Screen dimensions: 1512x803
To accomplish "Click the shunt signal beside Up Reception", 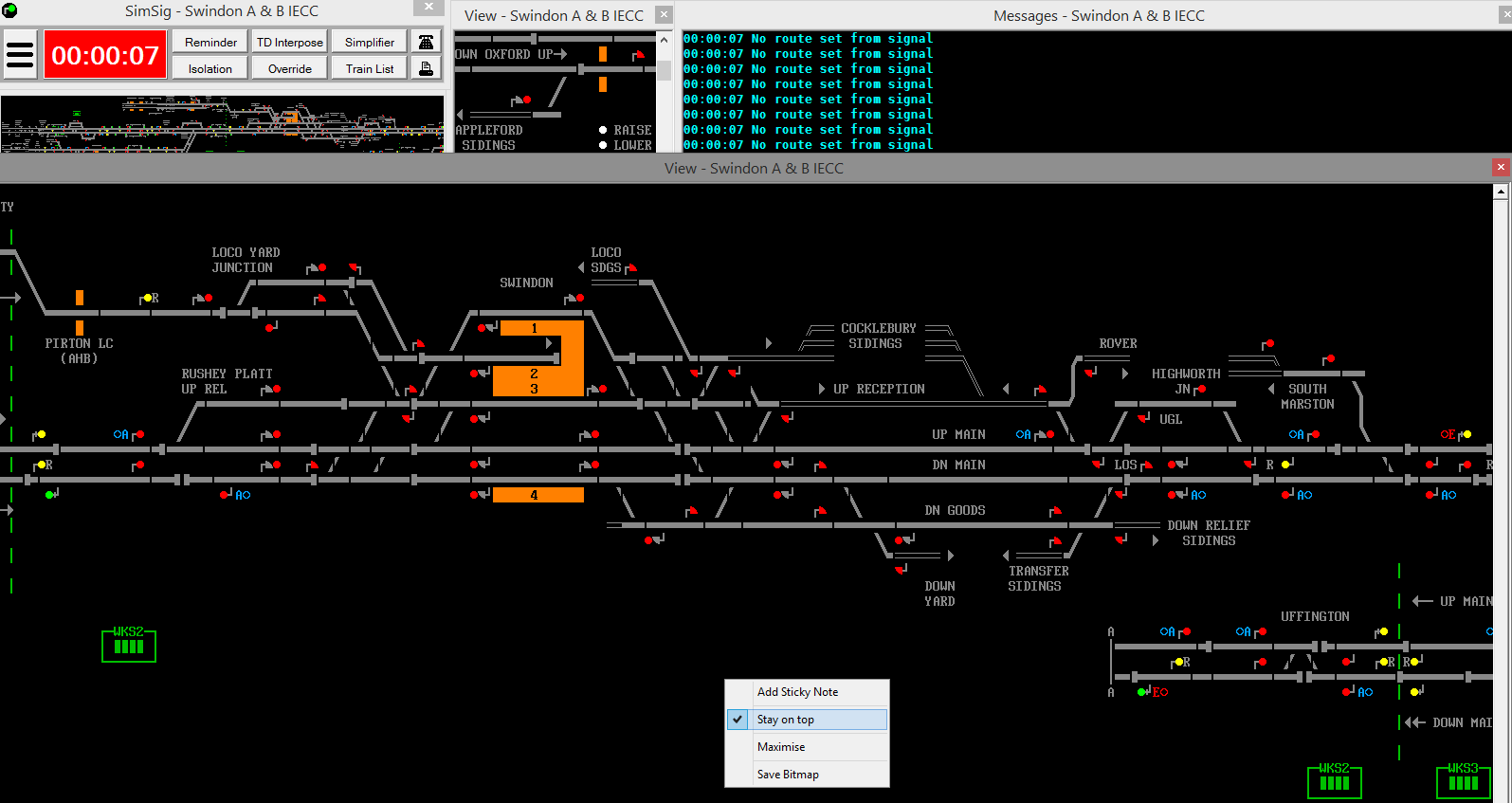I will coord(1040,390).
